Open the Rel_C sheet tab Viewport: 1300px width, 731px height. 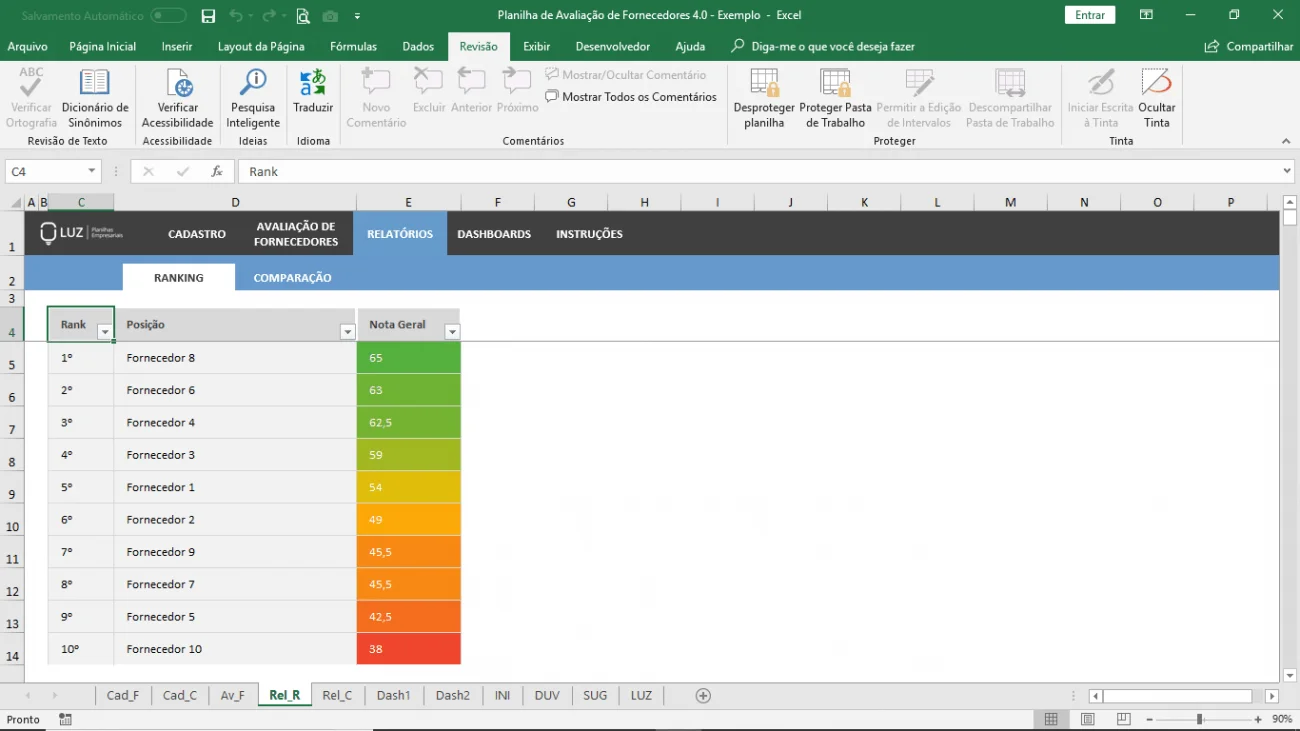tap(337, 696)
